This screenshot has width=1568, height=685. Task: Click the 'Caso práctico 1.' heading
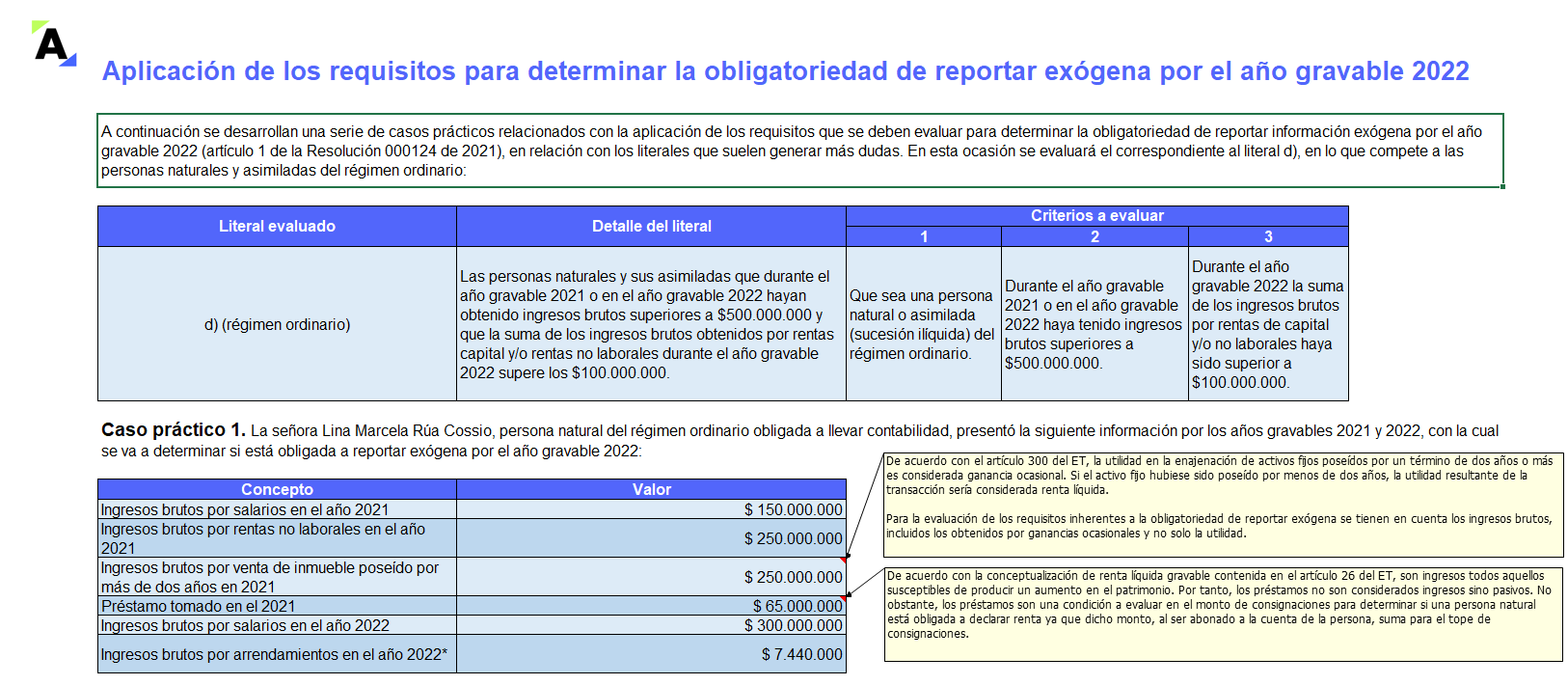(174, 430)
